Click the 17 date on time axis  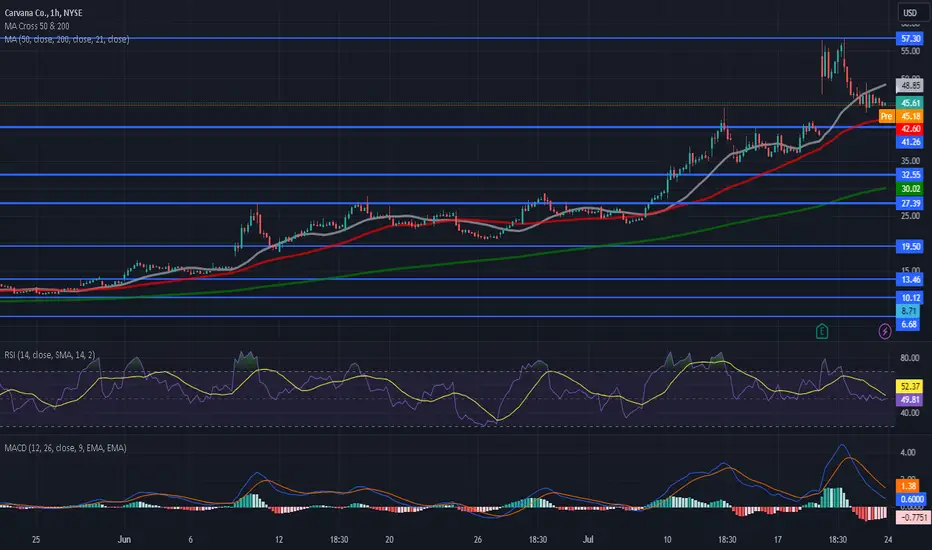(777, 540)
